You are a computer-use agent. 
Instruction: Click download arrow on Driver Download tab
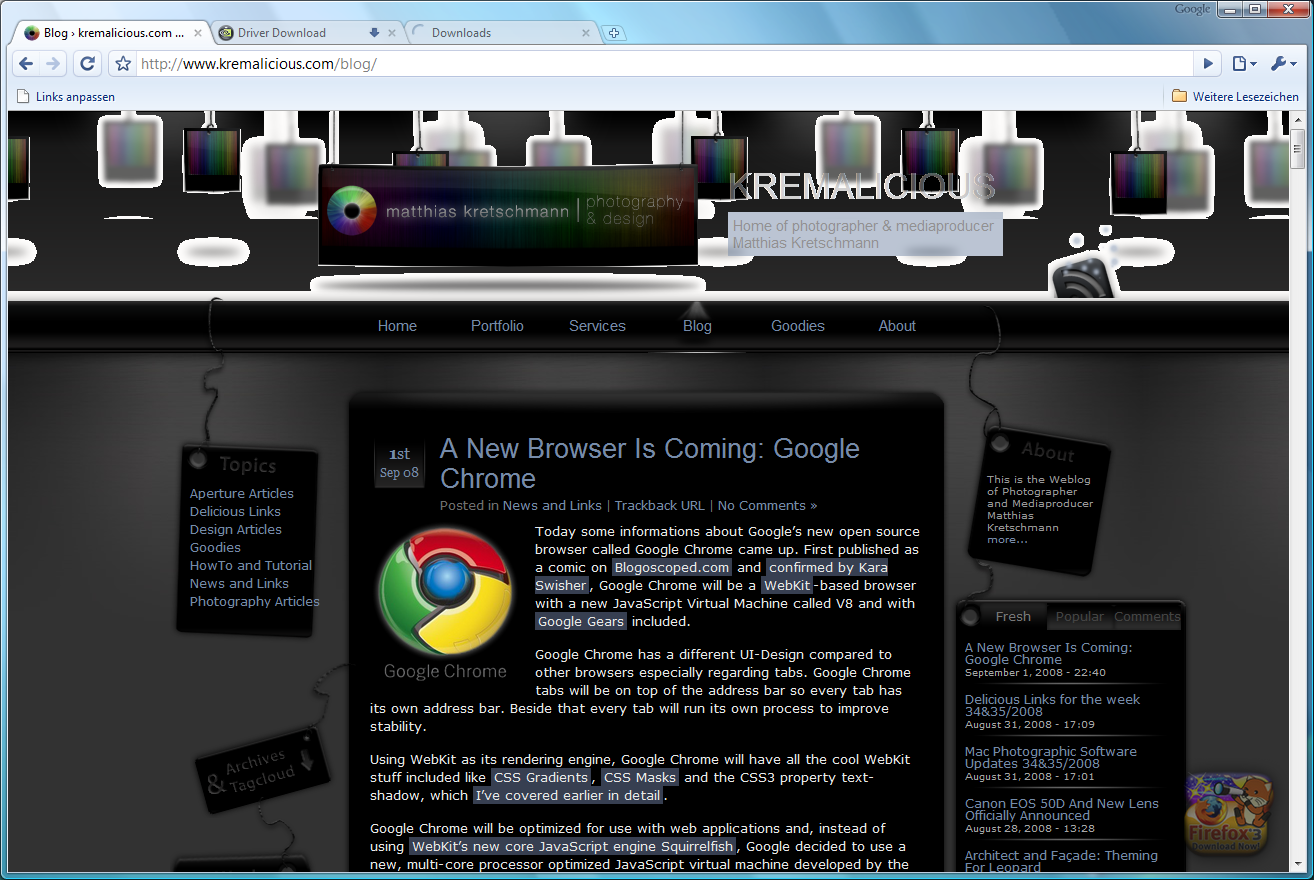(374, 33)
